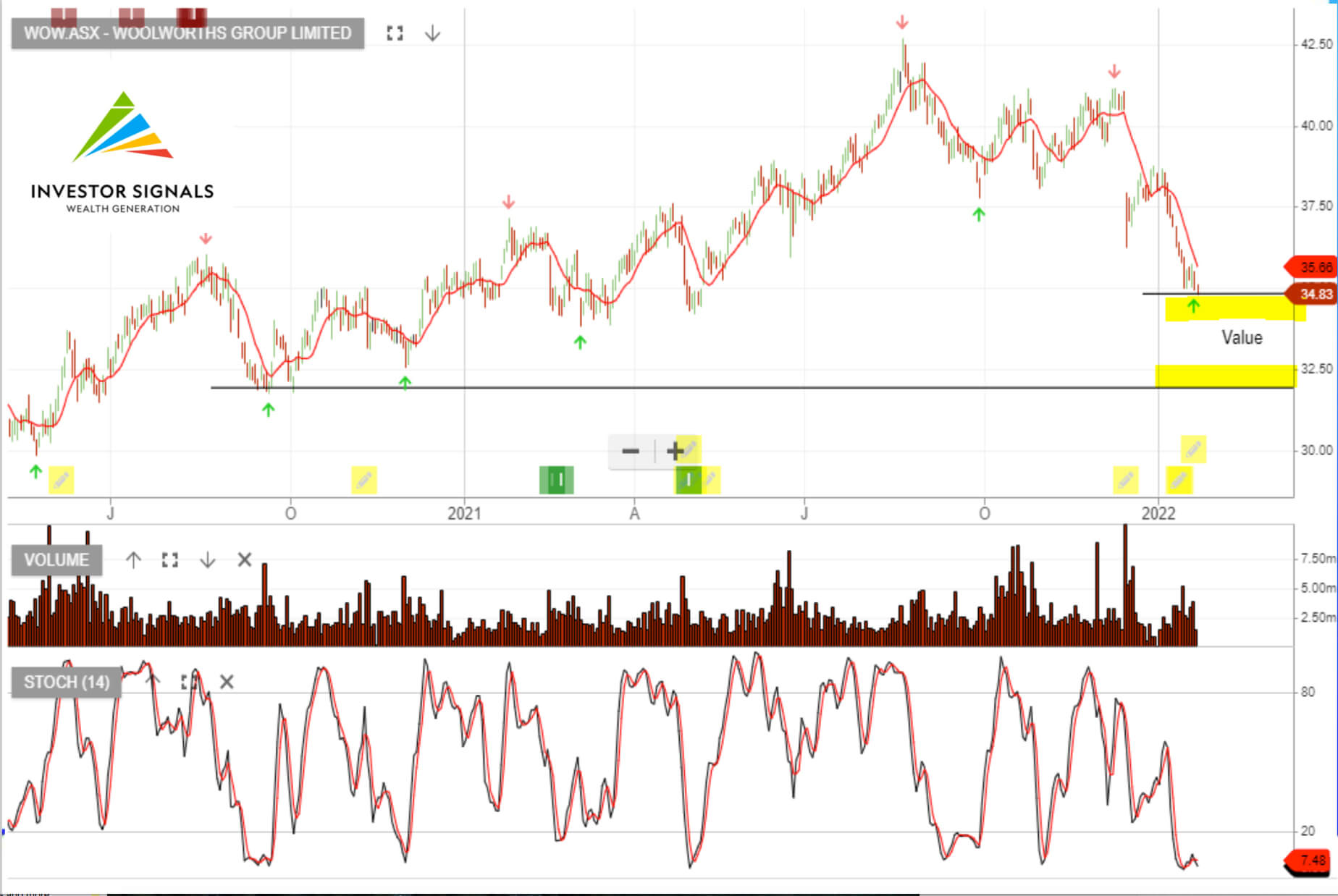Close the STOCH (14) indicator panel

tap(227, 682)
